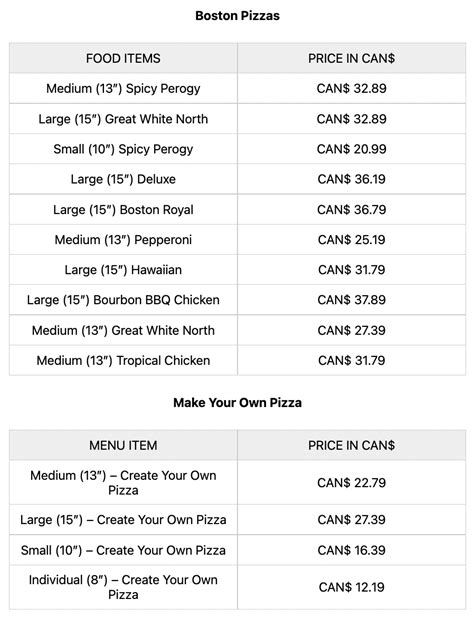Click the Large (15") Deluxe item
474x619 pixels.
pos(123,179)
